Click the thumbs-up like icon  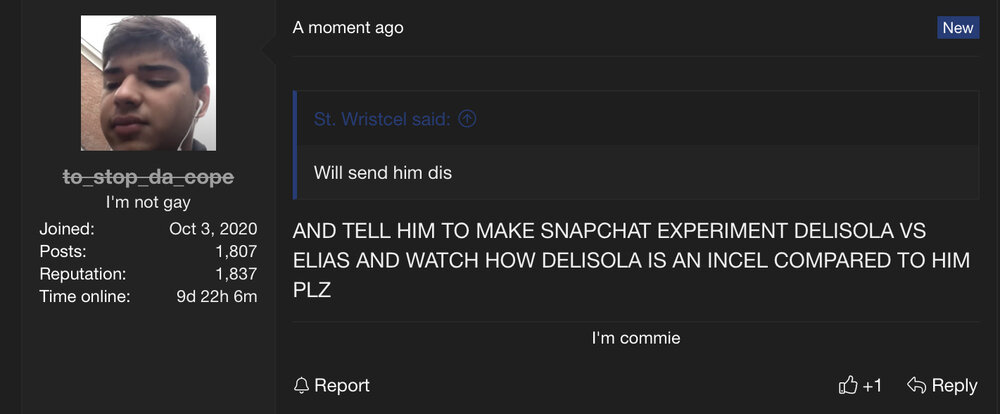click(848, 385)
